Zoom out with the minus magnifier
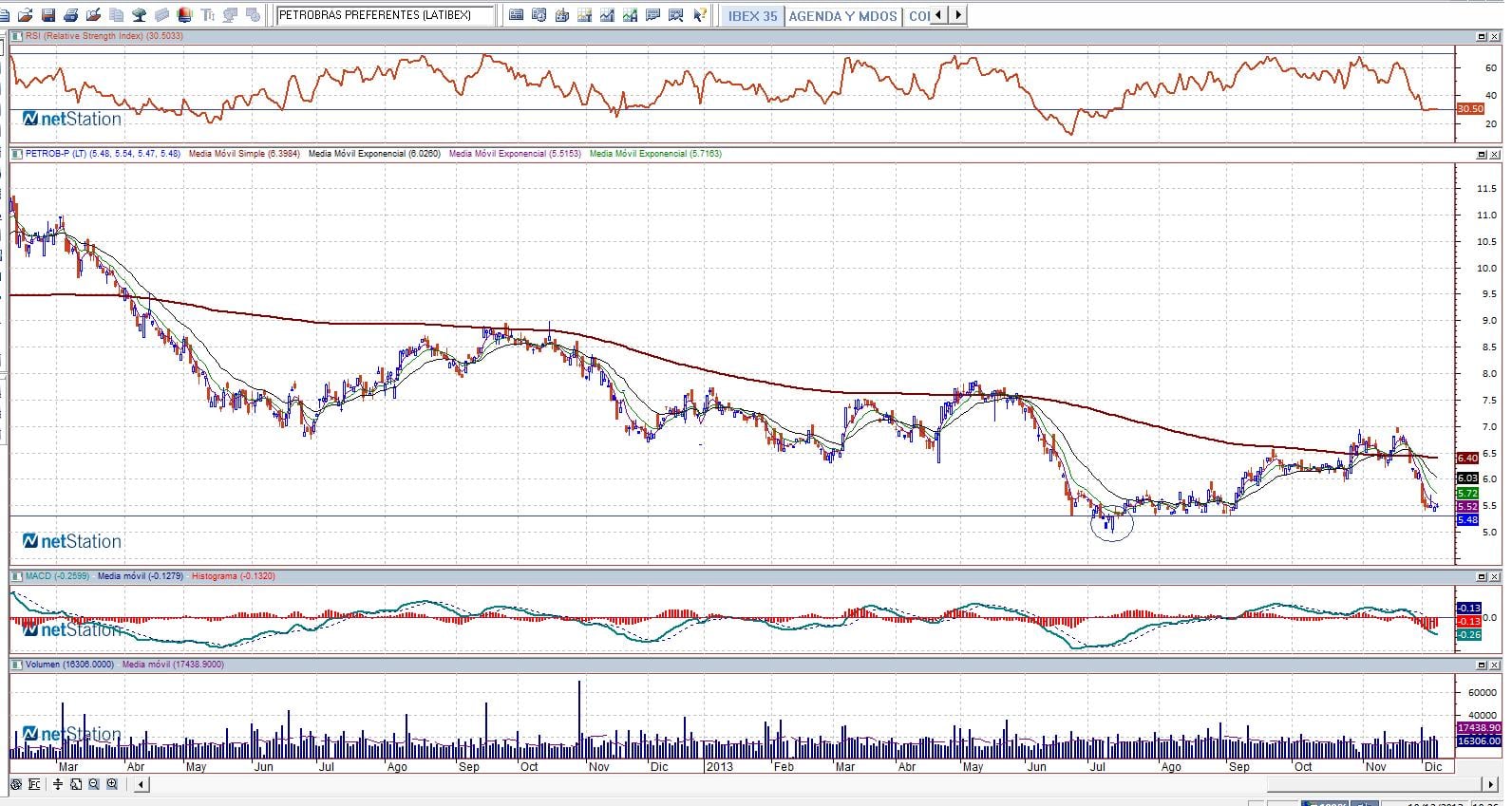The width and height of the screenshot is (1512, 806). tap(94, 784)
